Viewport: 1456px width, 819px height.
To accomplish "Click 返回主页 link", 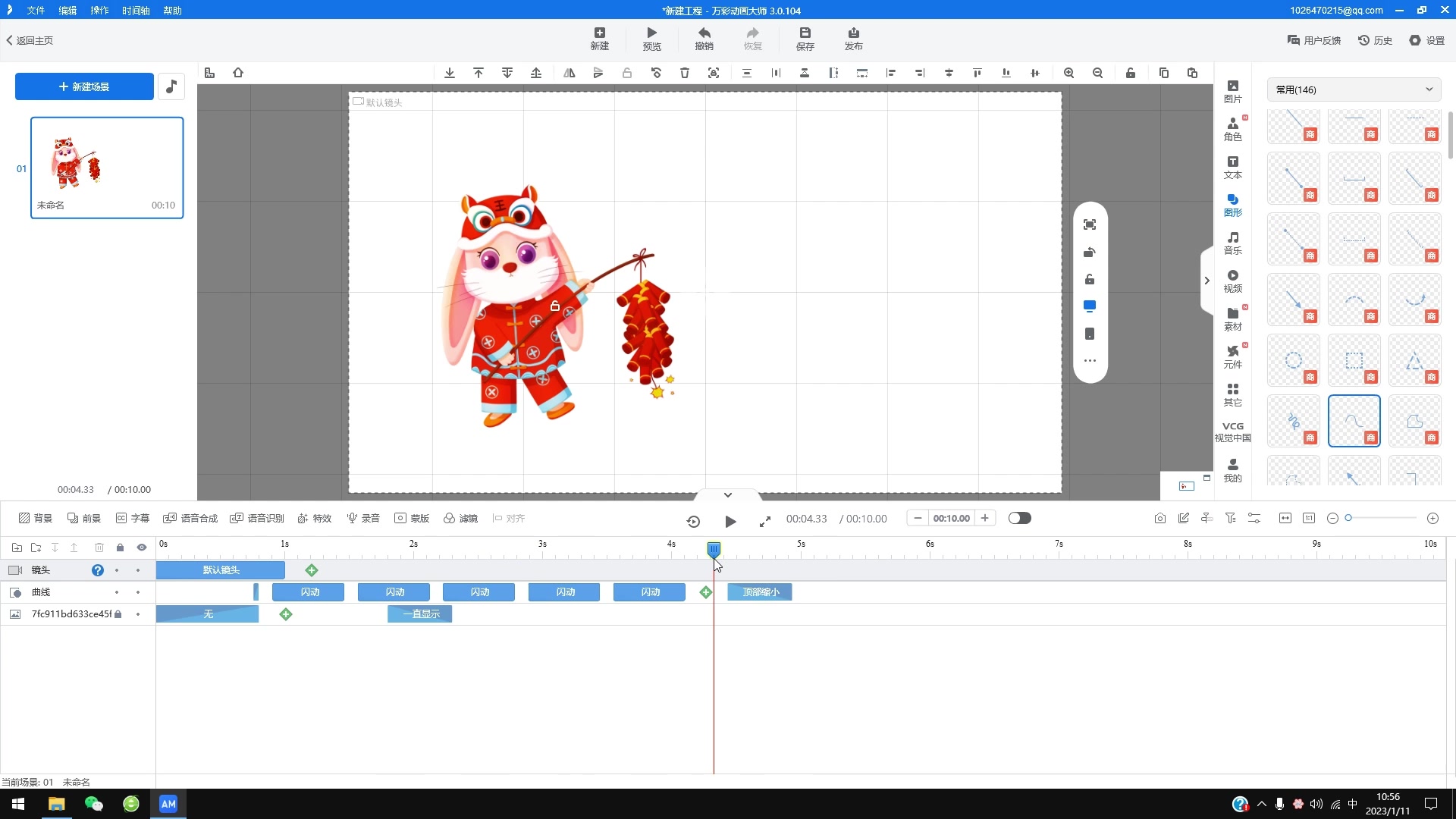I will (x=30, y=40).
